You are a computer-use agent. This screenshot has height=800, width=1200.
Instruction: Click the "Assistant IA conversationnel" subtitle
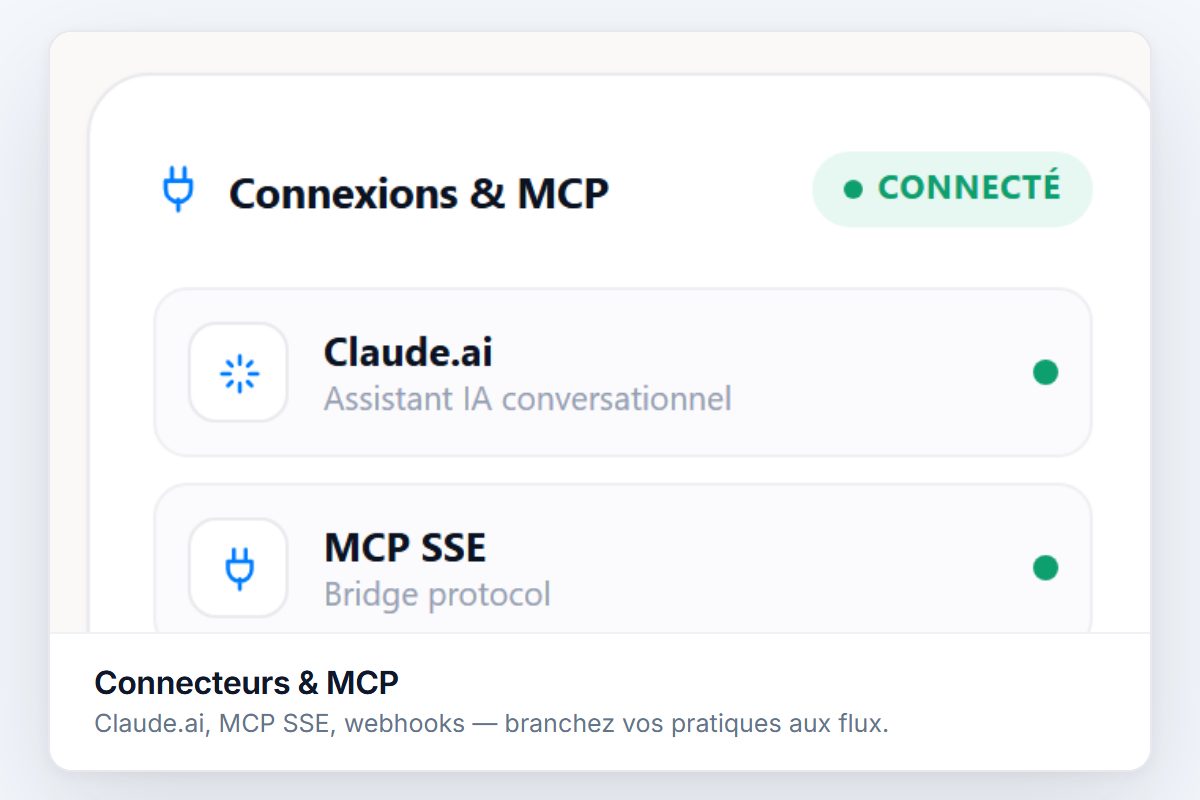(x=528, y=399)
